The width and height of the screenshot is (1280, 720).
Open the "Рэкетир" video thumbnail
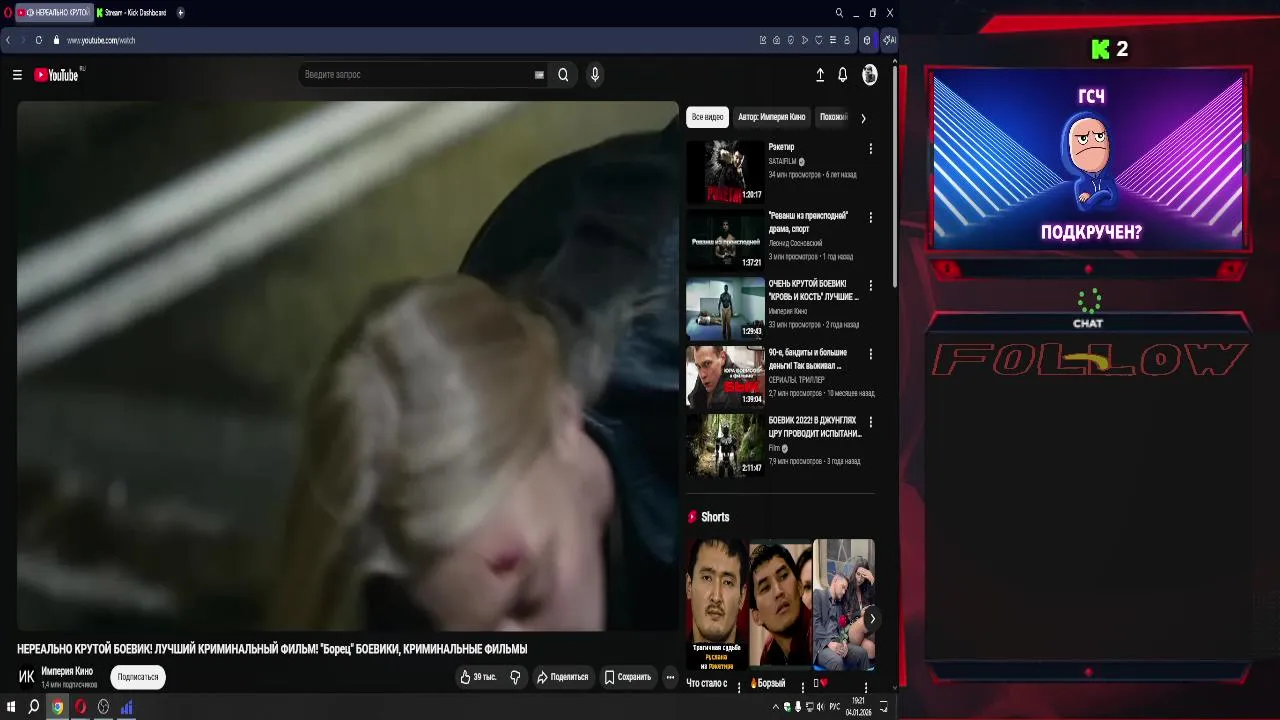[725, 172]
